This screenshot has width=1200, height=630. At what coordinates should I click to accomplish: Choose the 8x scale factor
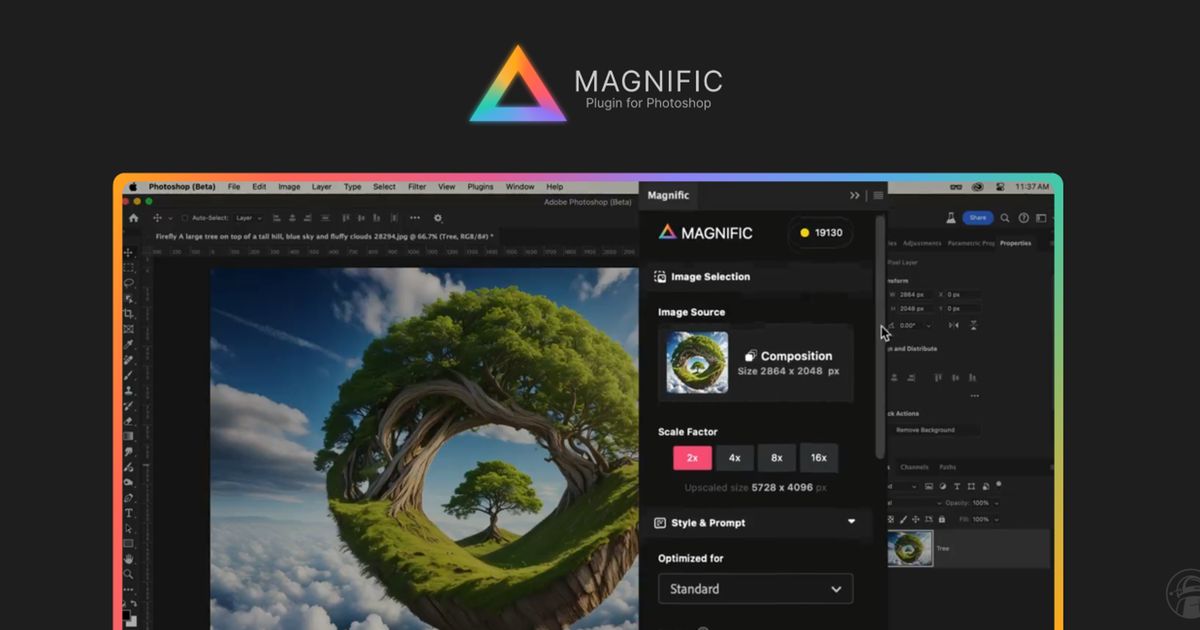776,458
